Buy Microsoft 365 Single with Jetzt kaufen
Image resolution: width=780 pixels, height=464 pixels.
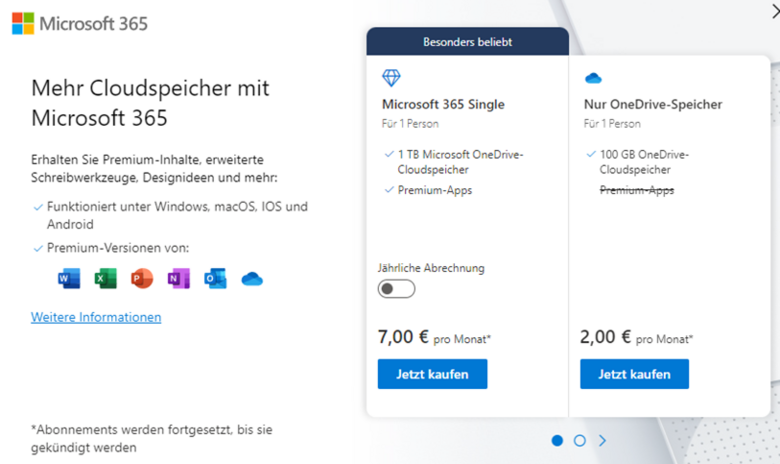(432, 374)
